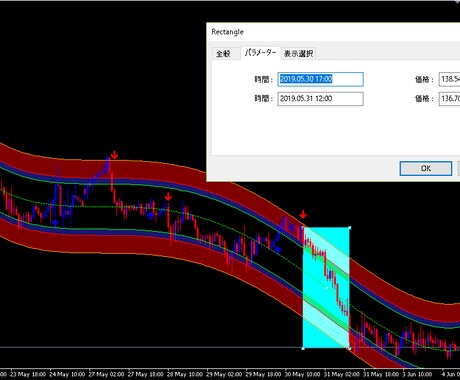Viewport: 460px width, 380px height.
Task: Click the time field showing 2019.05.30 17:00
Action: 320,79
